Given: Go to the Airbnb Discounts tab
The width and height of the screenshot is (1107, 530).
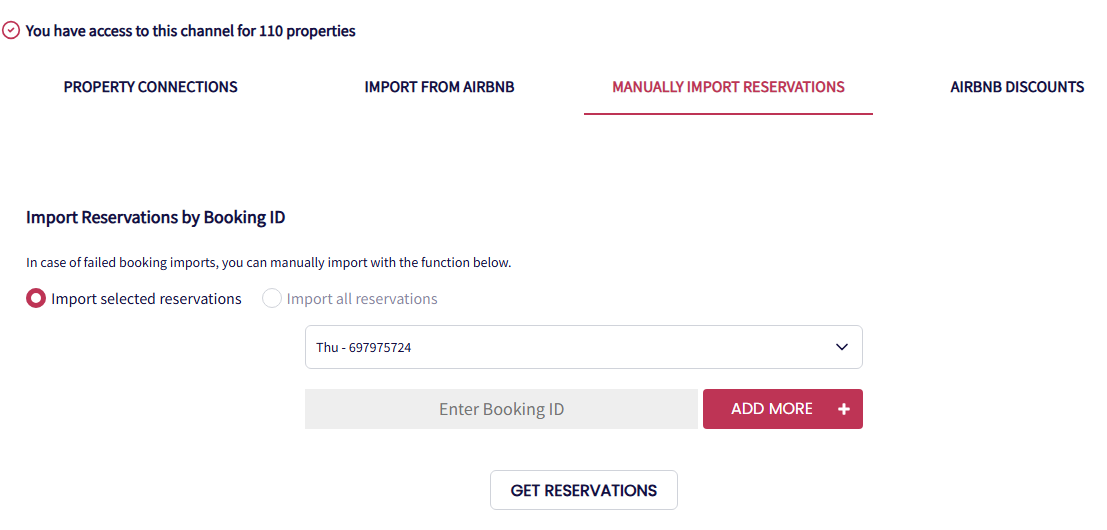Looking at the screenshot, I should pyautogui.click(x=1017, y=87).
